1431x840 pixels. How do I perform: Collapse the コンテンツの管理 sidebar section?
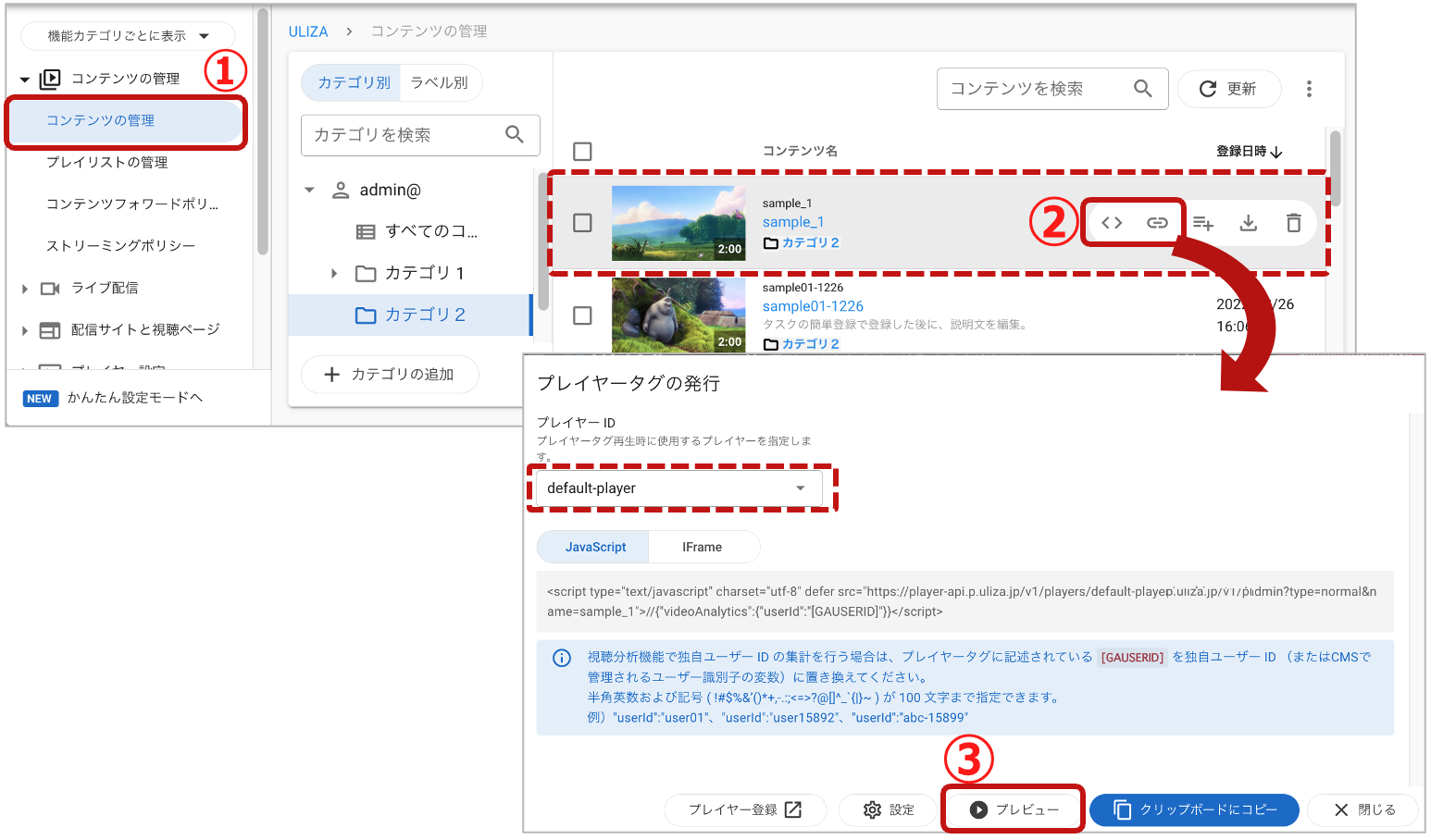click(25, 80)
